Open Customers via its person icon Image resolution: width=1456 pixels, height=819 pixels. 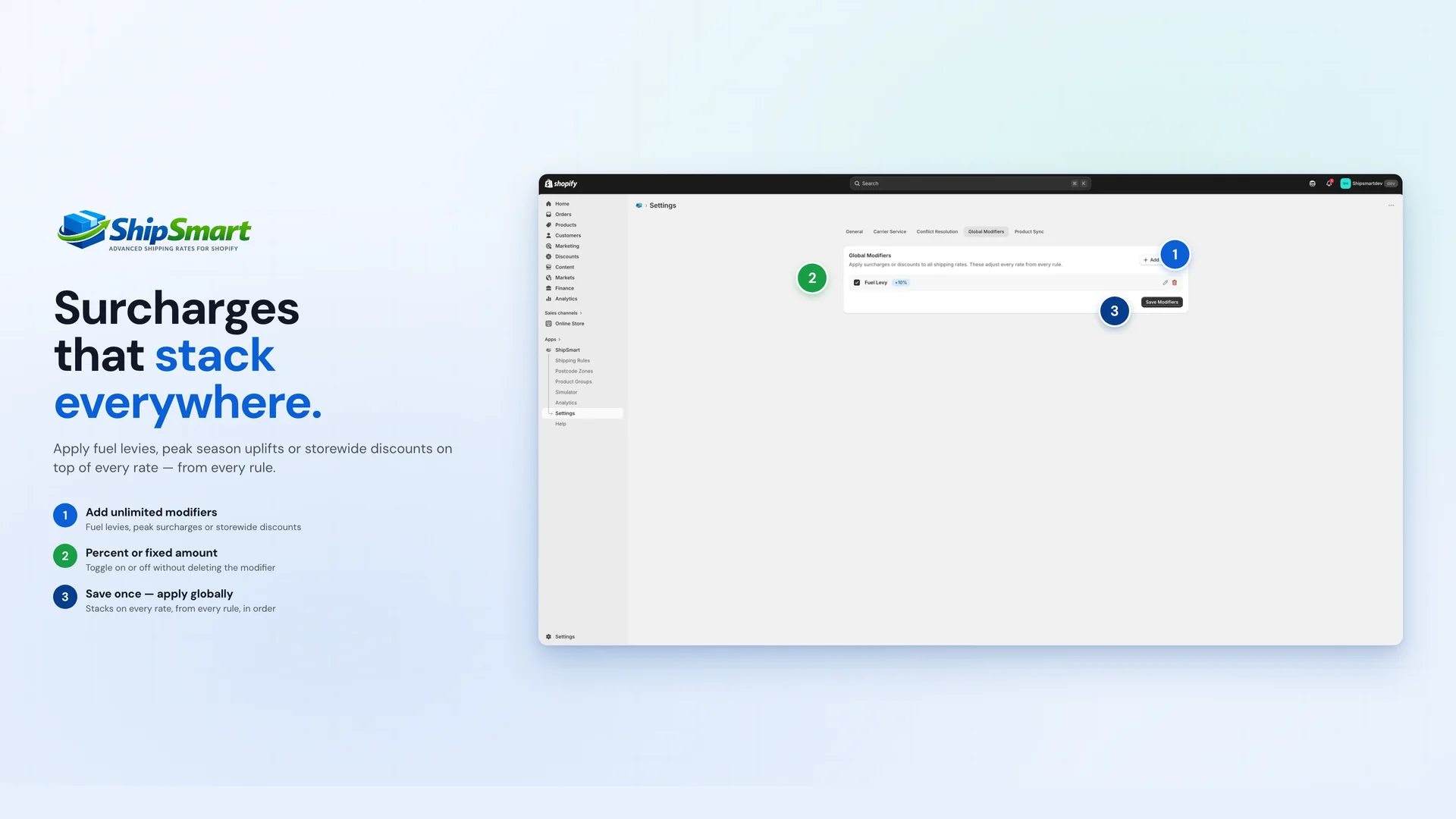(x=548, y=236)
